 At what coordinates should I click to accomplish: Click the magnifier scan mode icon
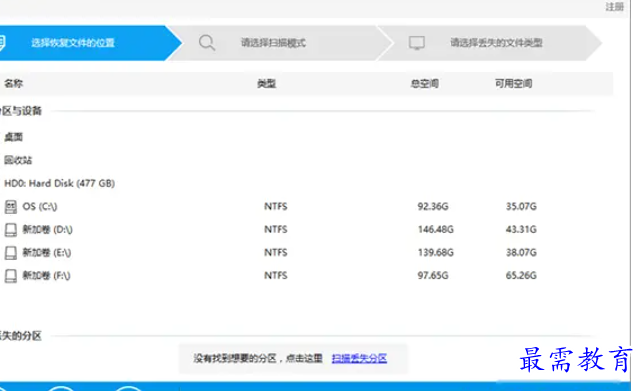coord(207,43)
